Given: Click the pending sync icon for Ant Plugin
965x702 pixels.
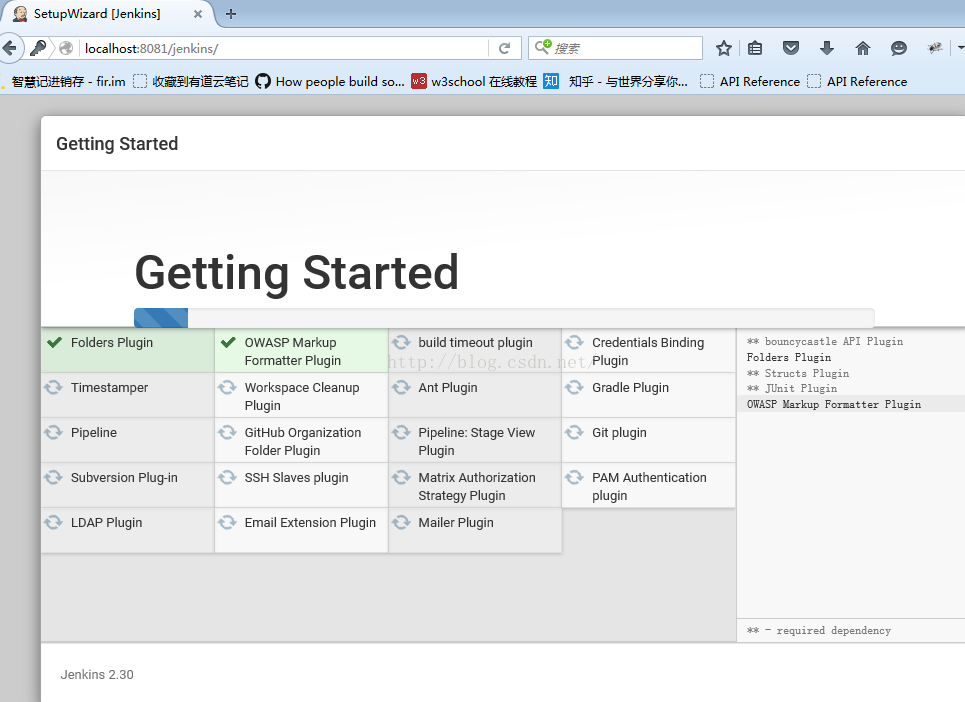Looking at the screenshot, I should pyautogui.click(x=401, y=387).
